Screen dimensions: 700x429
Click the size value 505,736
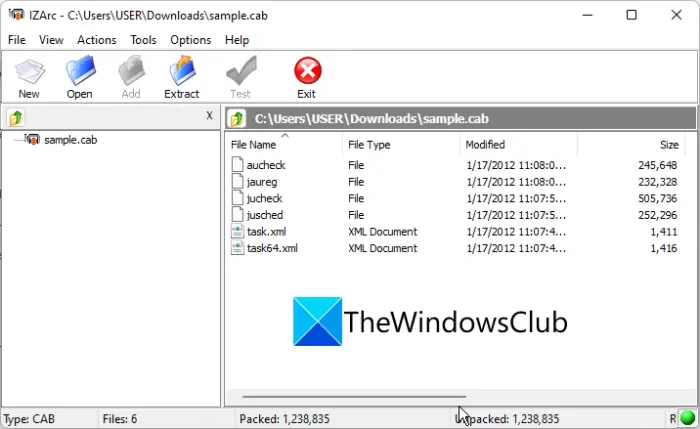click(658, 198)
